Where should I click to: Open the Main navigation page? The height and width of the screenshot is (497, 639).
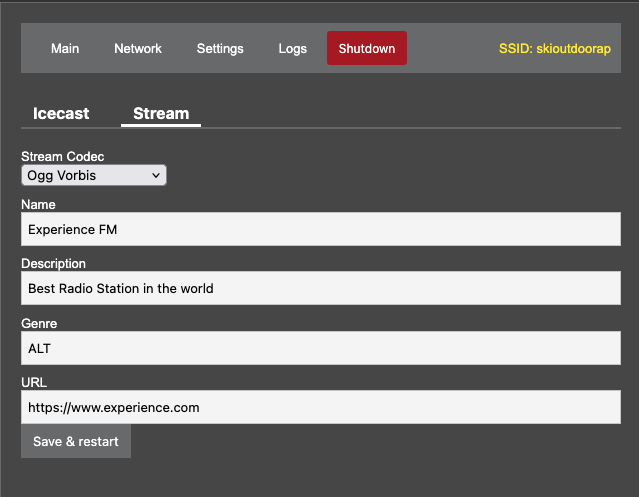(x=65, y=48)
